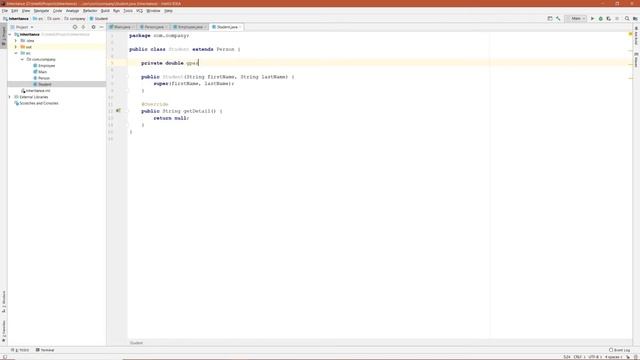Open the Terminal tool window
The height and width of the screenshot is (360, 640).
coord(45,350)
